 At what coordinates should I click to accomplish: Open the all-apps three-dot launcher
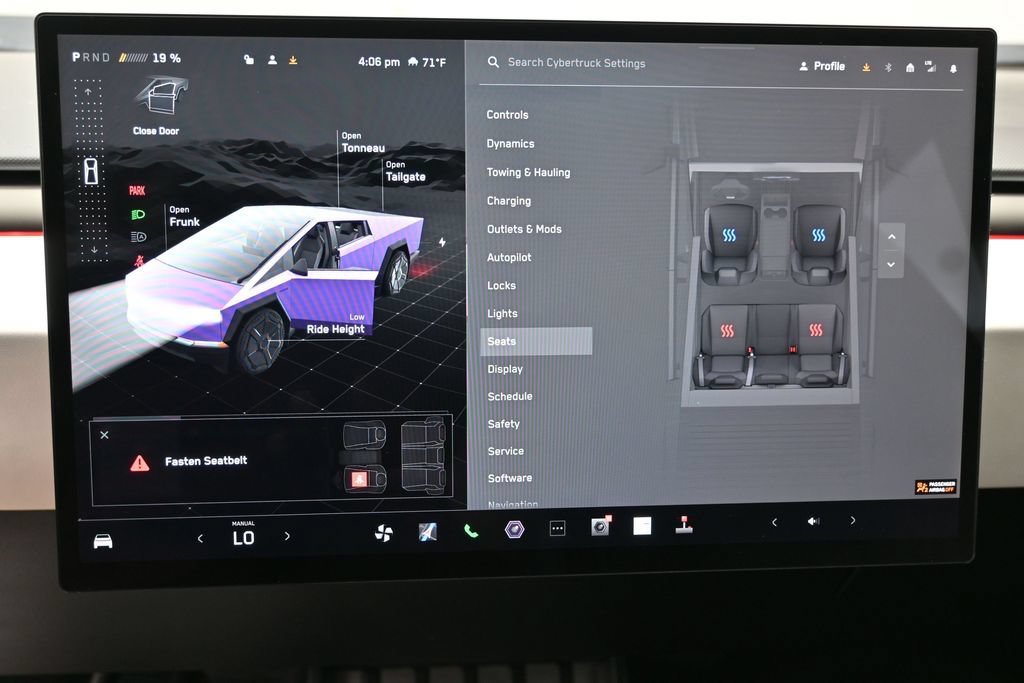pyautogui.click(x=557, y=528)
